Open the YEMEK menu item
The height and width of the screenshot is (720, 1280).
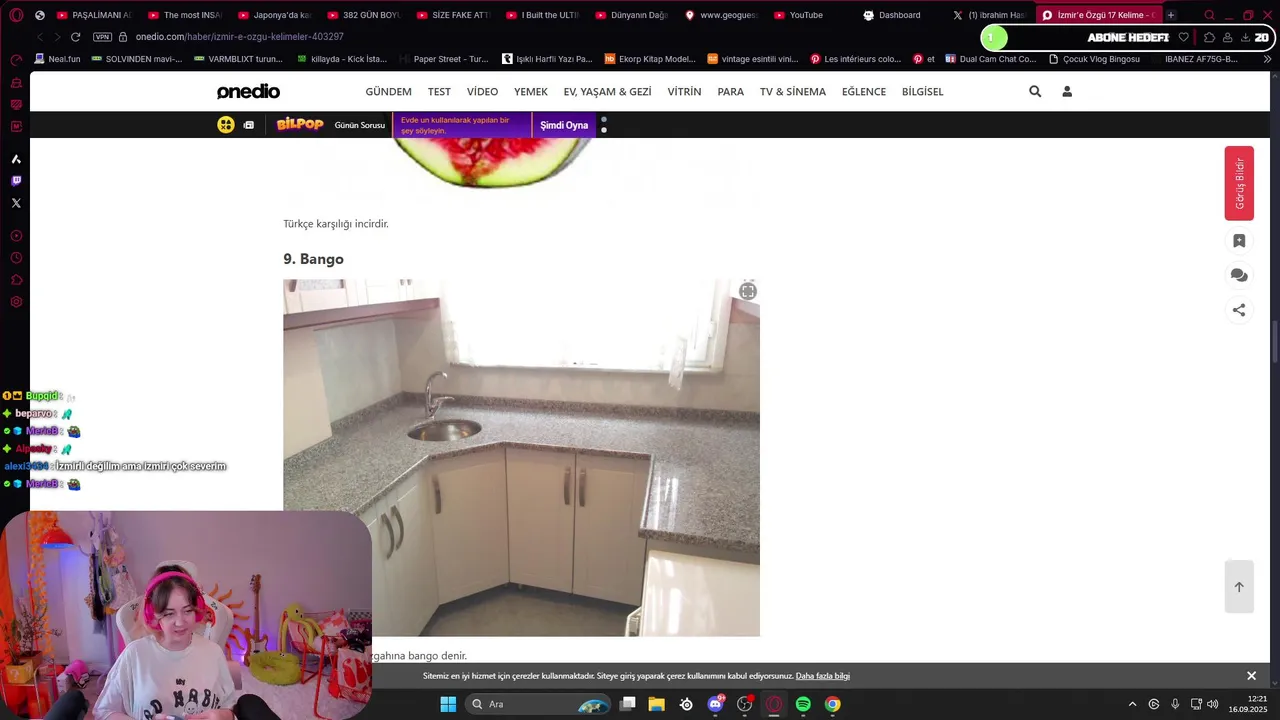pos(531,91)
